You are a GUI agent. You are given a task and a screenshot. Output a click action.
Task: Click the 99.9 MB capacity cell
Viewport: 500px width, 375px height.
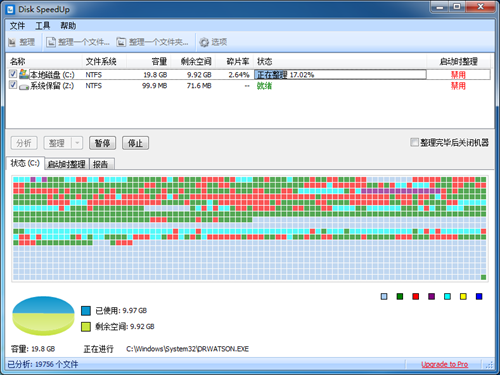[155, 86]
